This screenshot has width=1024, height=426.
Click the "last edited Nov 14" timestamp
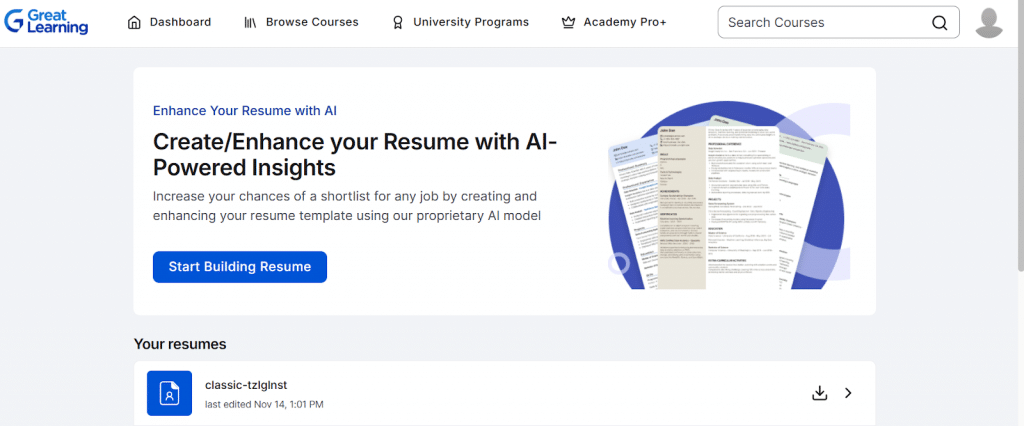pos(264,404)
